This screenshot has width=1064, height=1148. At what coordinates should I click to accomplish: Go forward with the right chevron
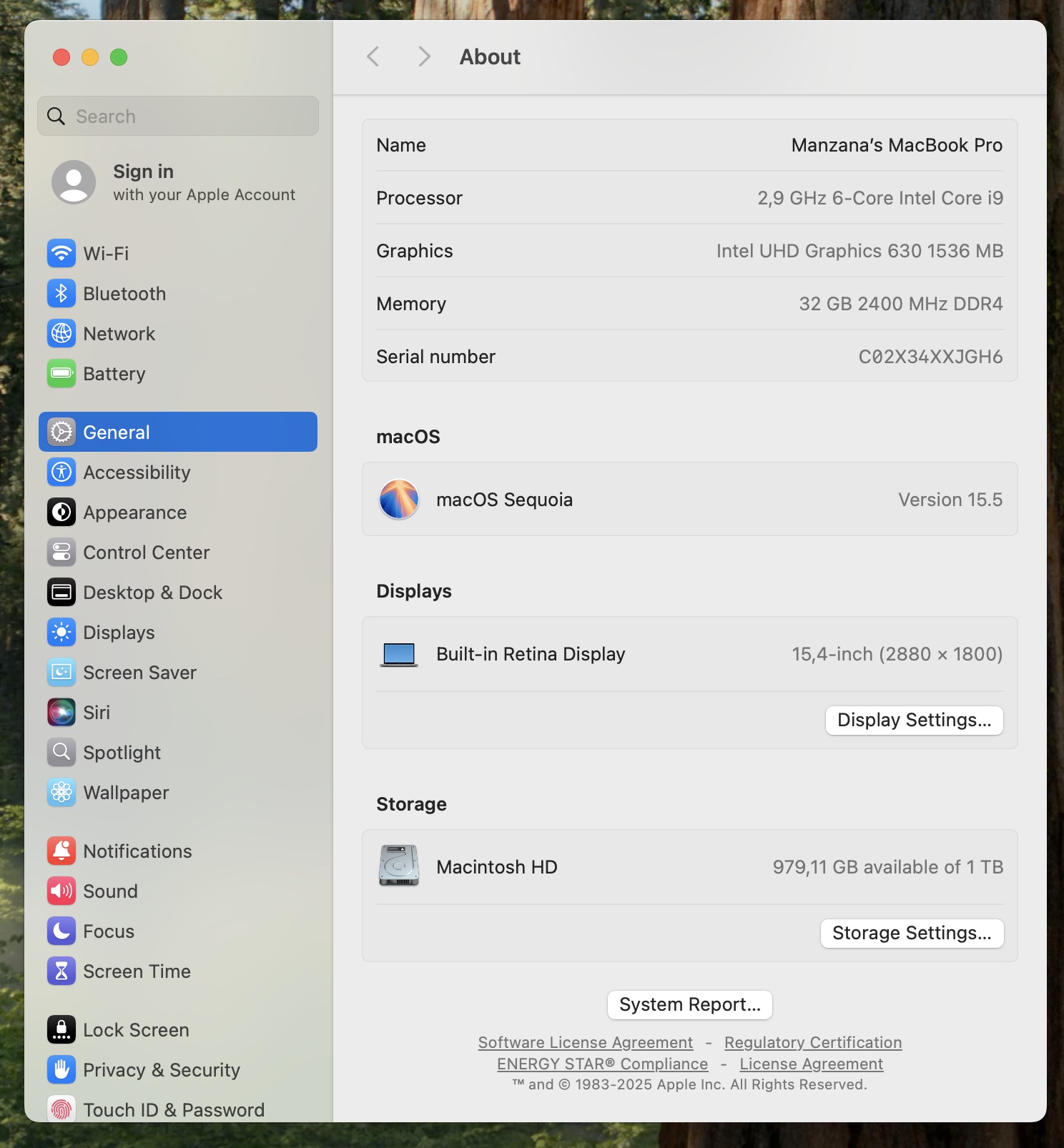[424, 57]
